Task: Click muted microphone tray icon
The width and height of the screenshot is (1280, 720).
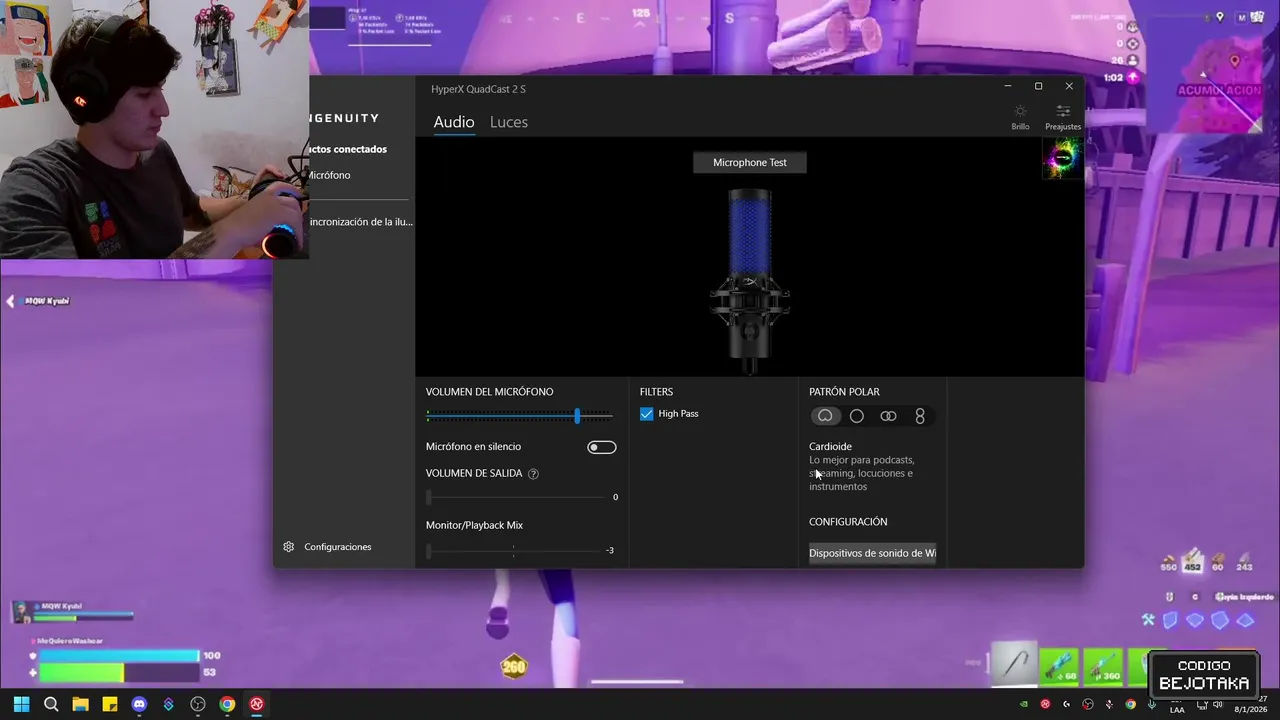Action: coord(1109,704)
